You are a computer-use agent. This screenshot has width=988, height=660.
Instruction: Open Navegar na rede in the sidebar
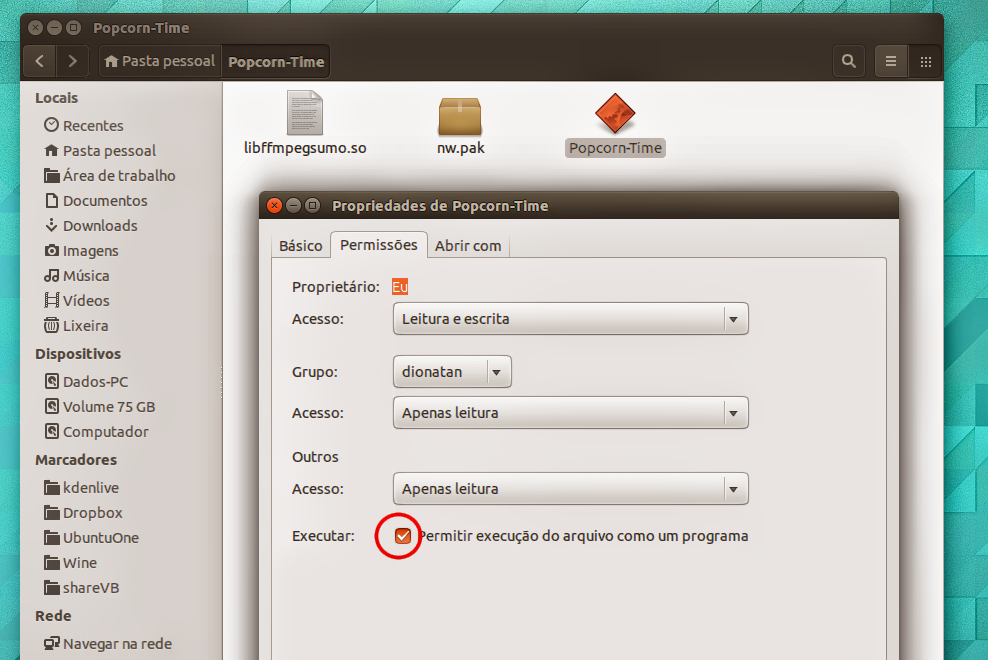[108, 644]
